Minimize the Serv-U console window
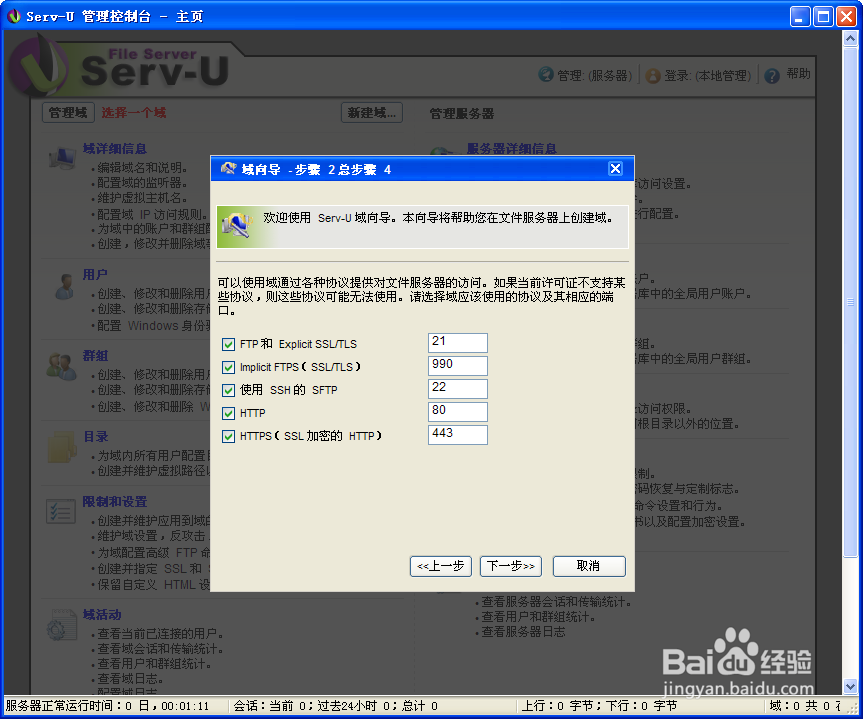Screen dimensions: 863x719 click(800, 17)
